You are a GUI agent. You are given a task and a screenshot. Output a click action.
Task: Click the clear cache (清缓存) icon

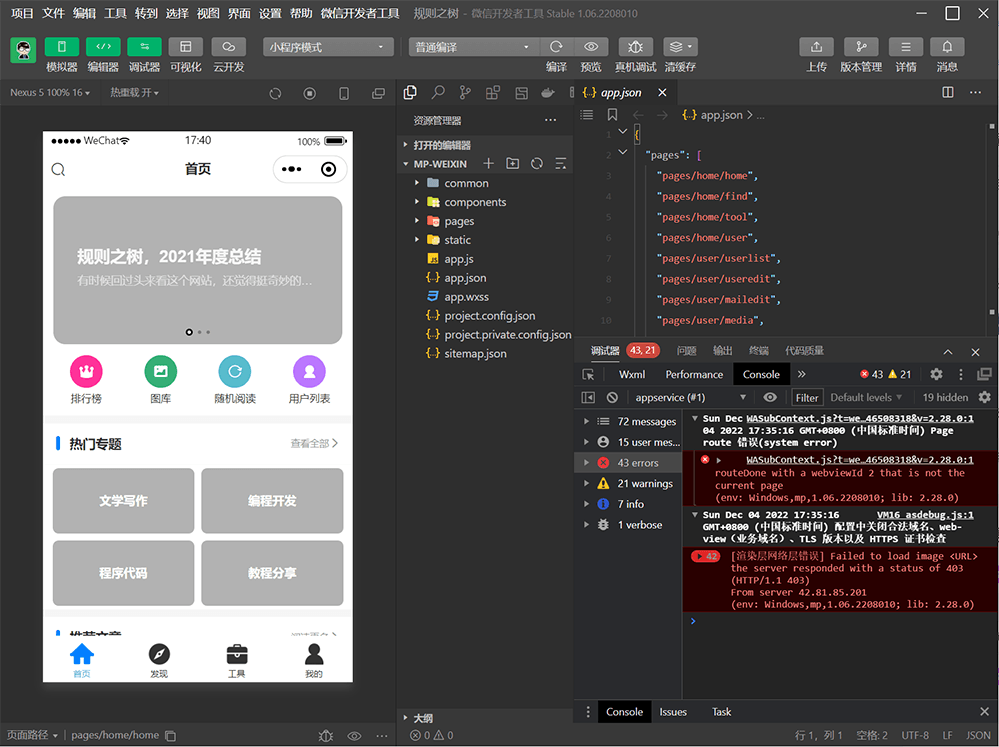point(680,47)
